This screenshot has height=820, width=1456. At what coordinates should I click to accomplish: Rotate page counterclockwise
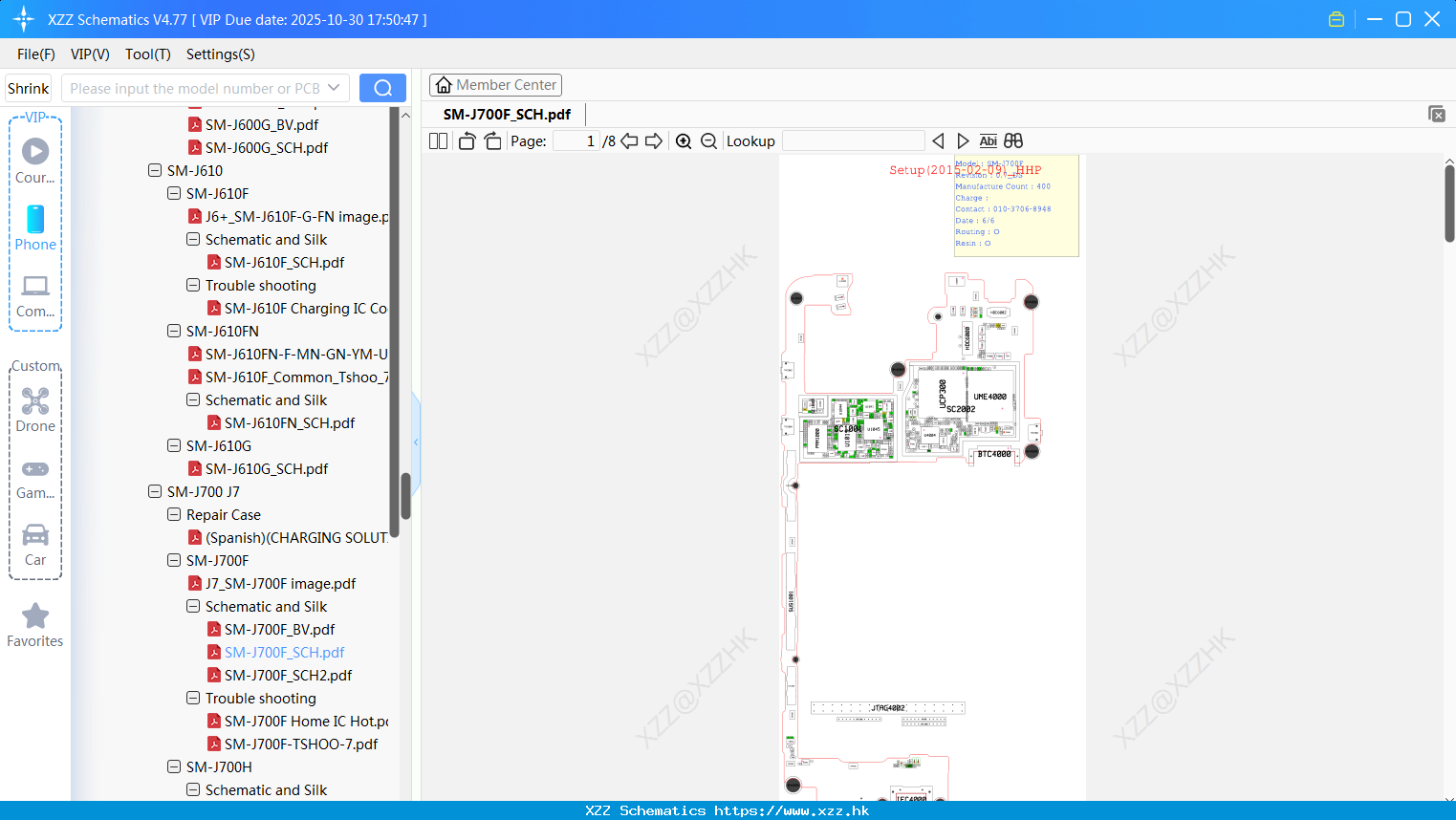[467, 141]
